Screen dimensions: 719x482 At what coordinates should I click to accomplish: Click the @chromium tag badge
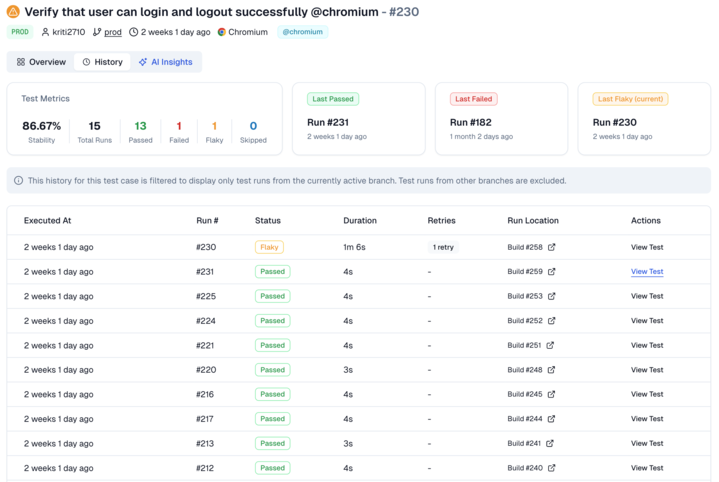coord(302,32)
